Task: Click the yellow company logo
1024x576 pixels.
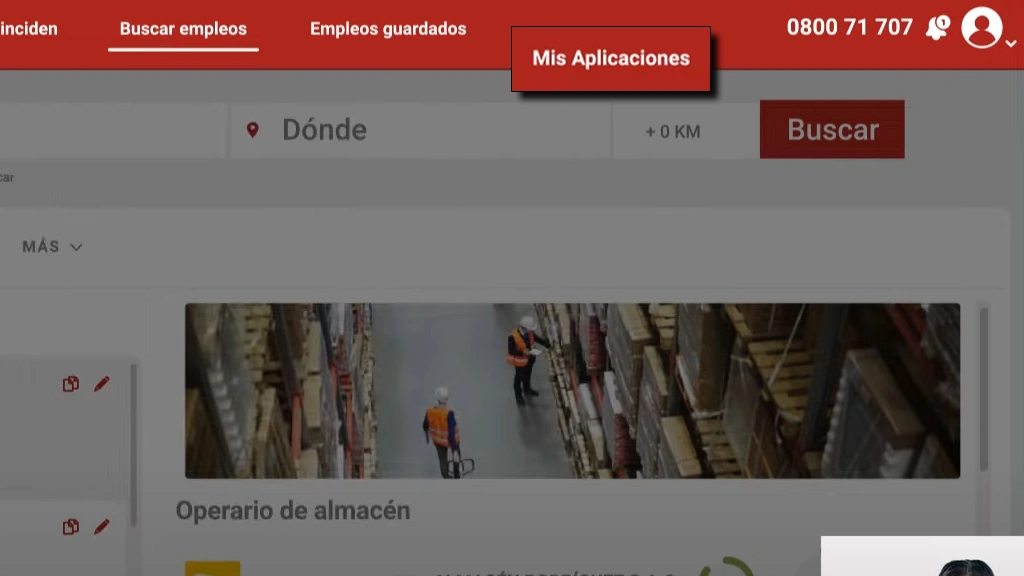Action: click(212, 568)
